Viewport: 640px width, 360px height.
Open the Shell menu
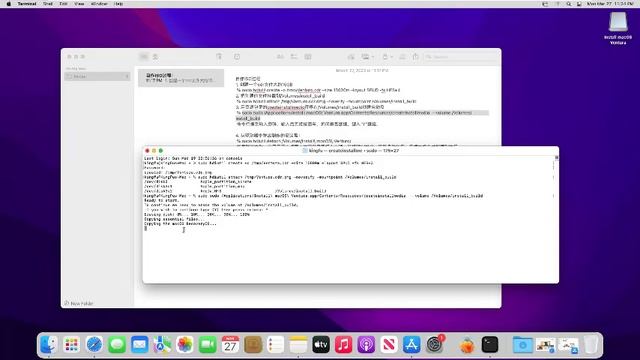[x=48, y=4]
